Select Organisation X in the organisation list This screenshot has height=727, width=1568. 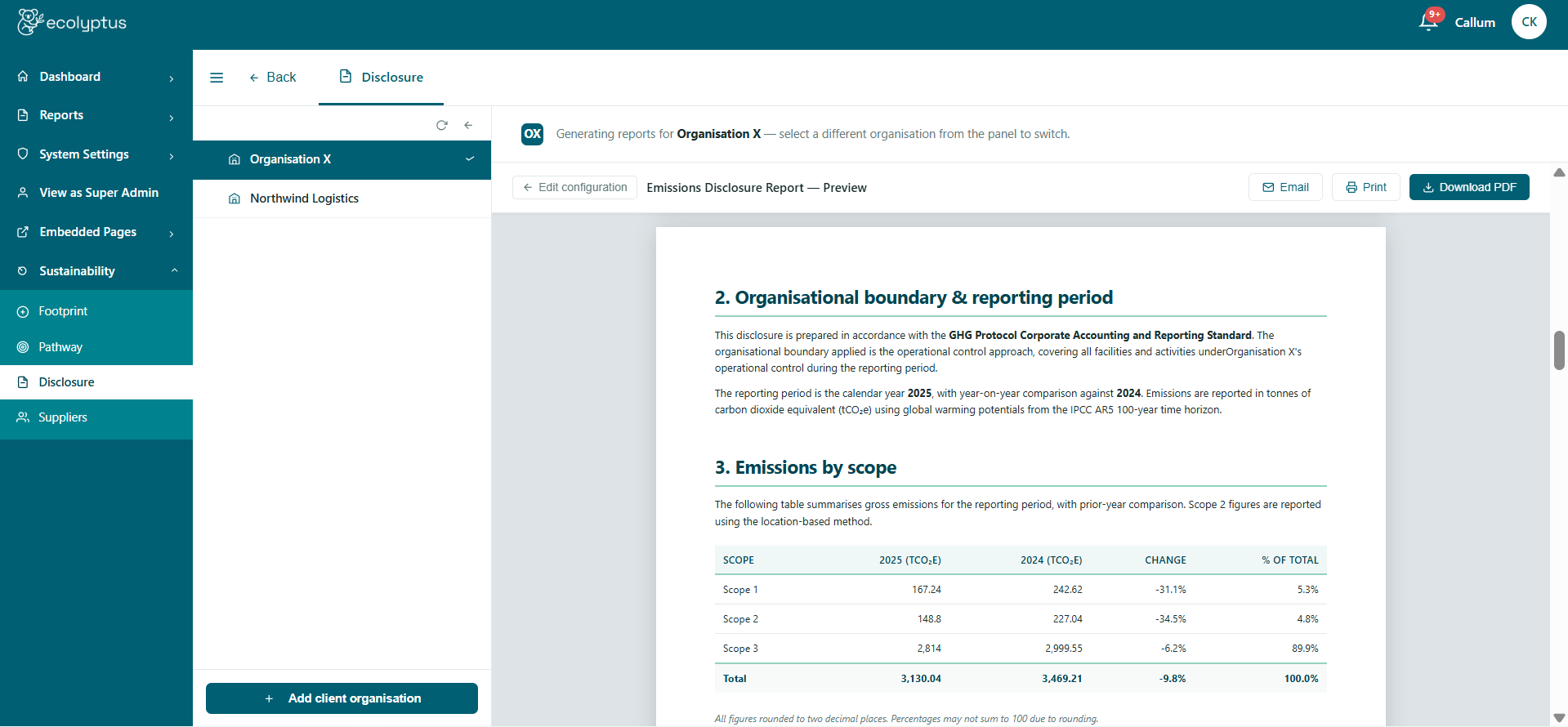[x=342, y=159]
